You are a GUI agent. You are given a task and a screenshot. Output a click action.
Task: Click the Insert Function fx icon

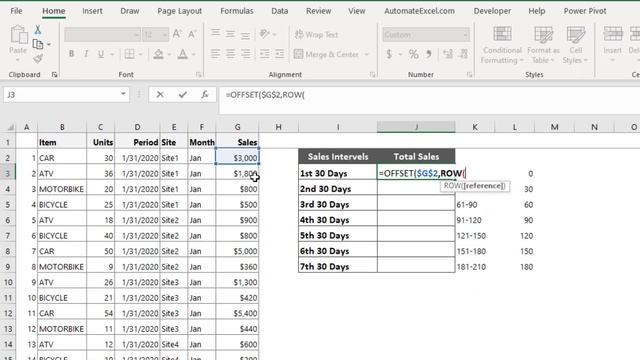pyautogui.click(x=205, y=95)
